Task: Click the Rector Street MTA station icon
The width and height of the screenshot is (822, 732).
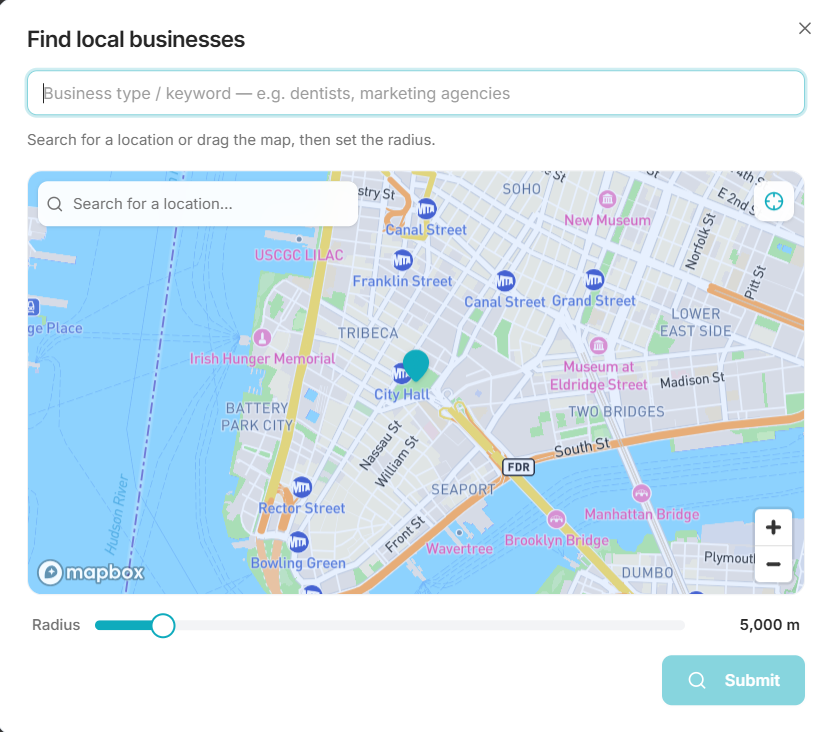Action: click(x=301, y=487)
